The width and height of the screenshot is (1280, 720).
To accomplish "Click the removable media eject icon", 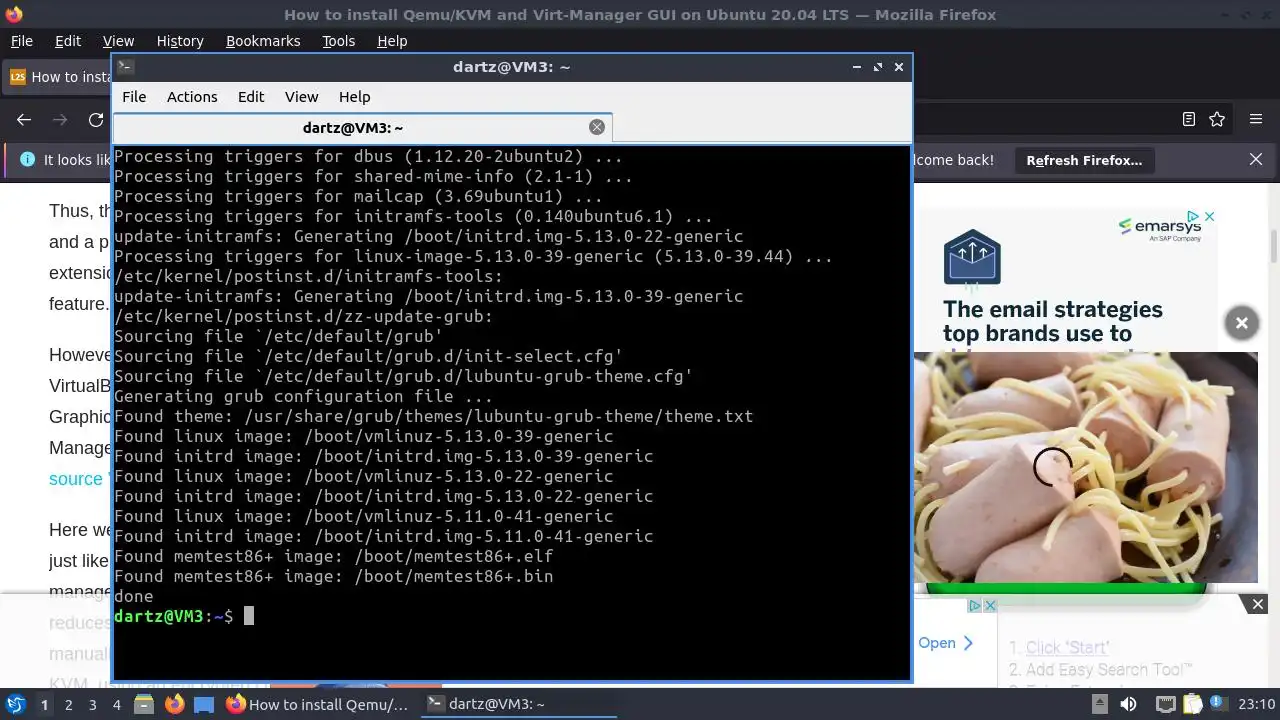I will pyautogui.click(x=1099, y=704).
